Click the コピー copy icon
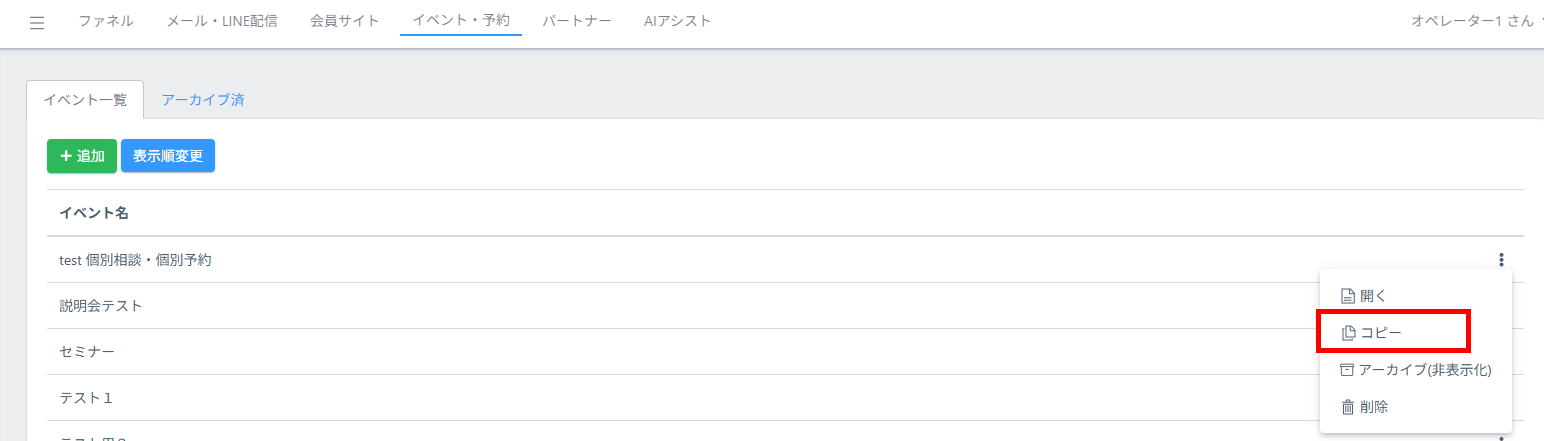The height and width of the screenshot is (441, 1544). [x=1348, y=333]
